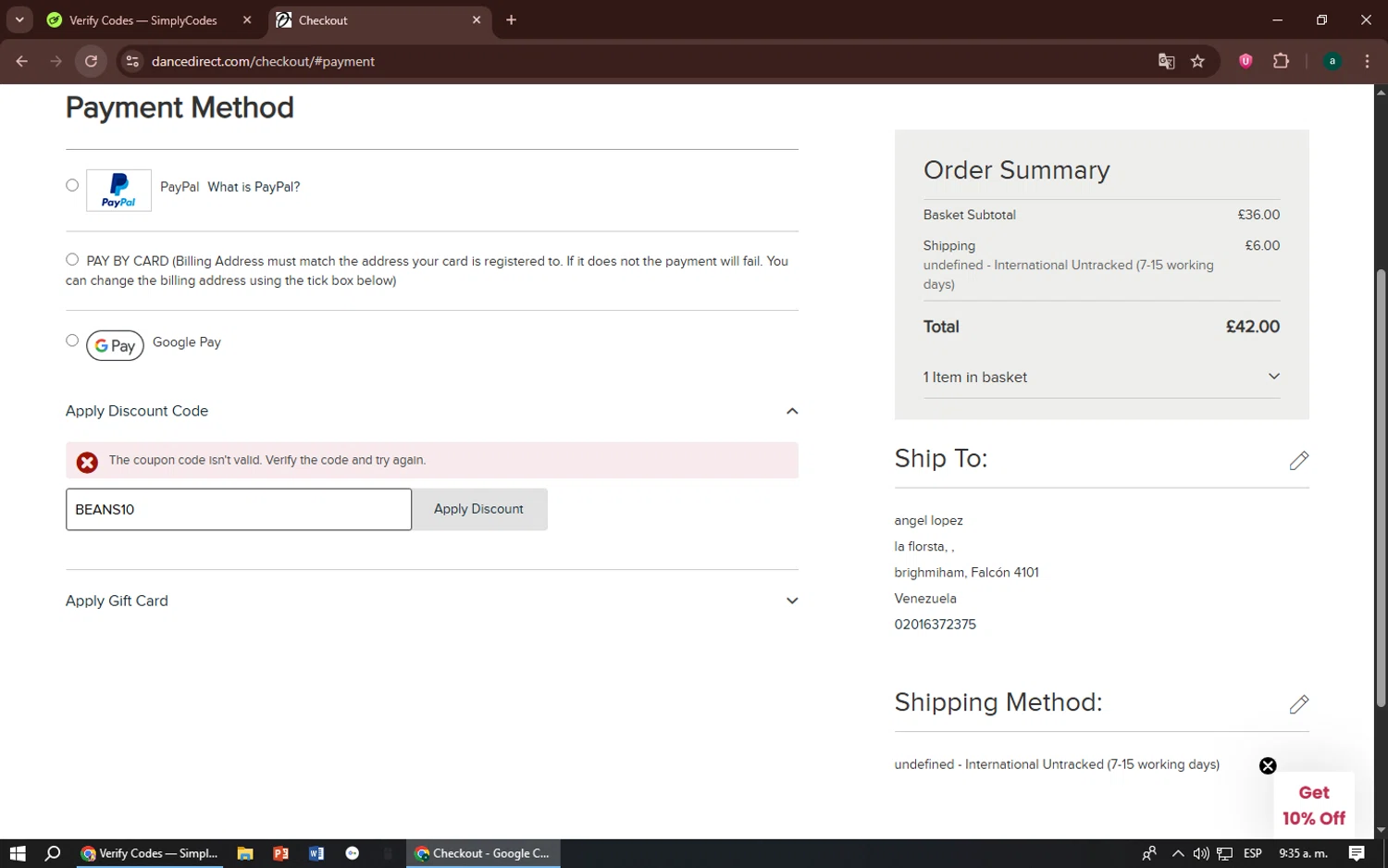
Task: Click the translate page icon
Action: [x=1166, y=61]
